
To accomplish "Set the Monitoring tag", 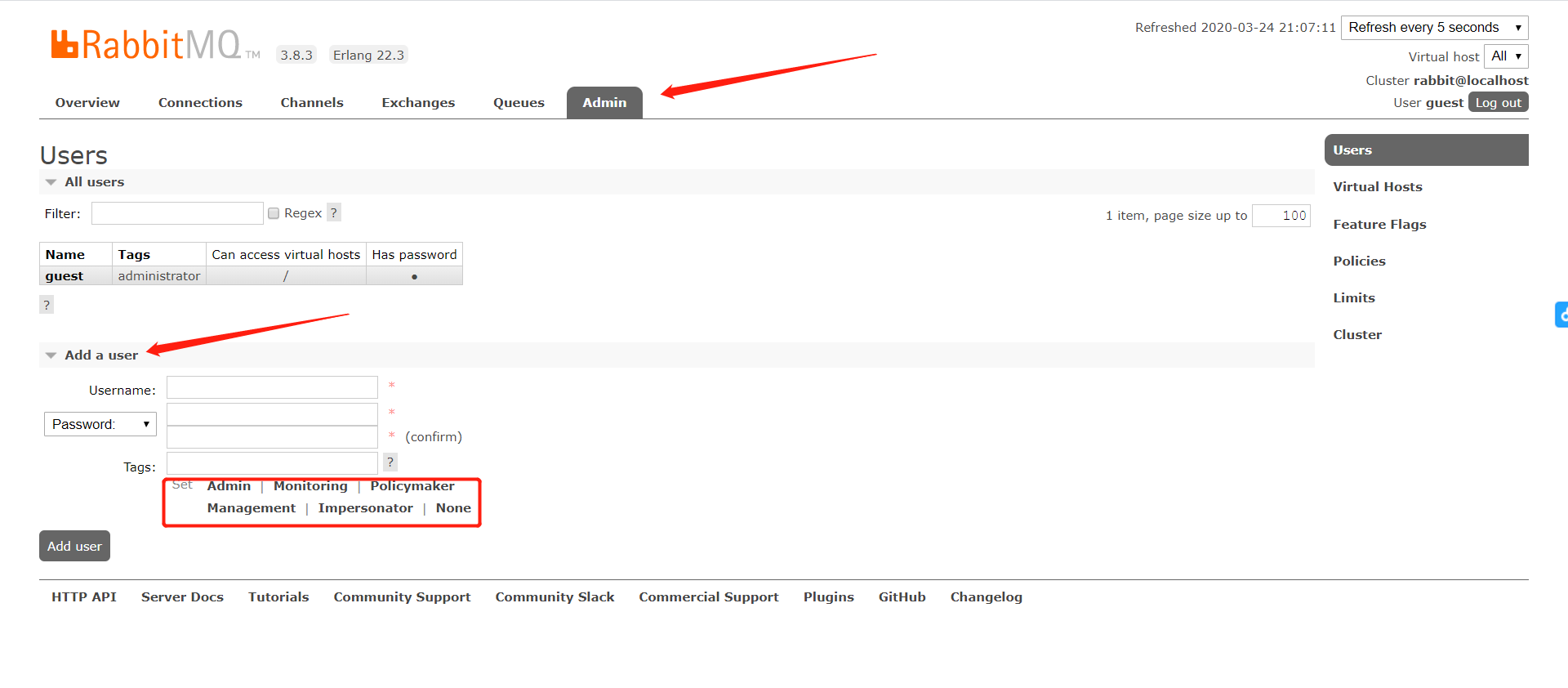I will [x=310, y=486].
